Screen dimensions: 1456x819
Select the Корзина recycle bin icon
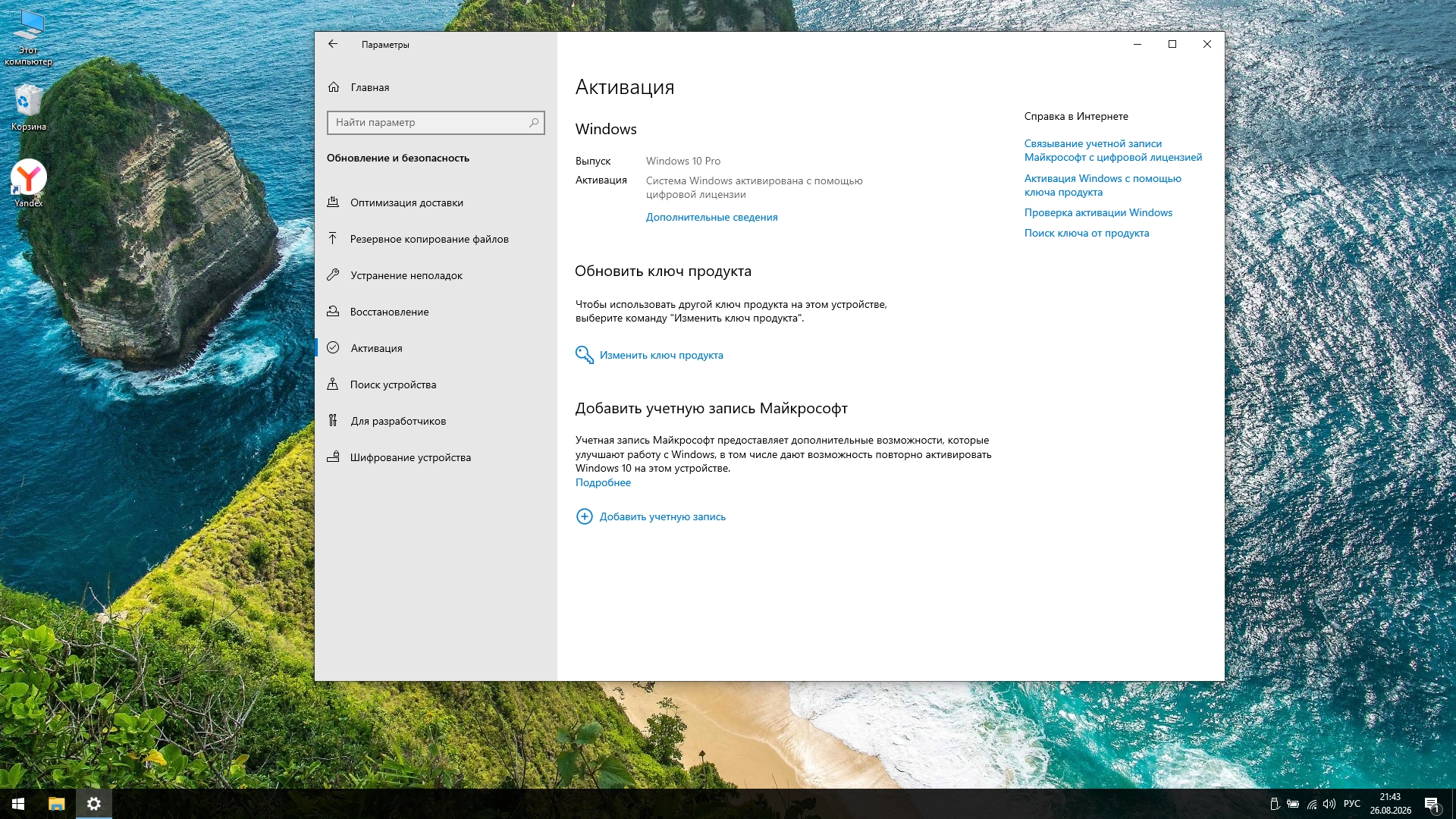(29, 107)
